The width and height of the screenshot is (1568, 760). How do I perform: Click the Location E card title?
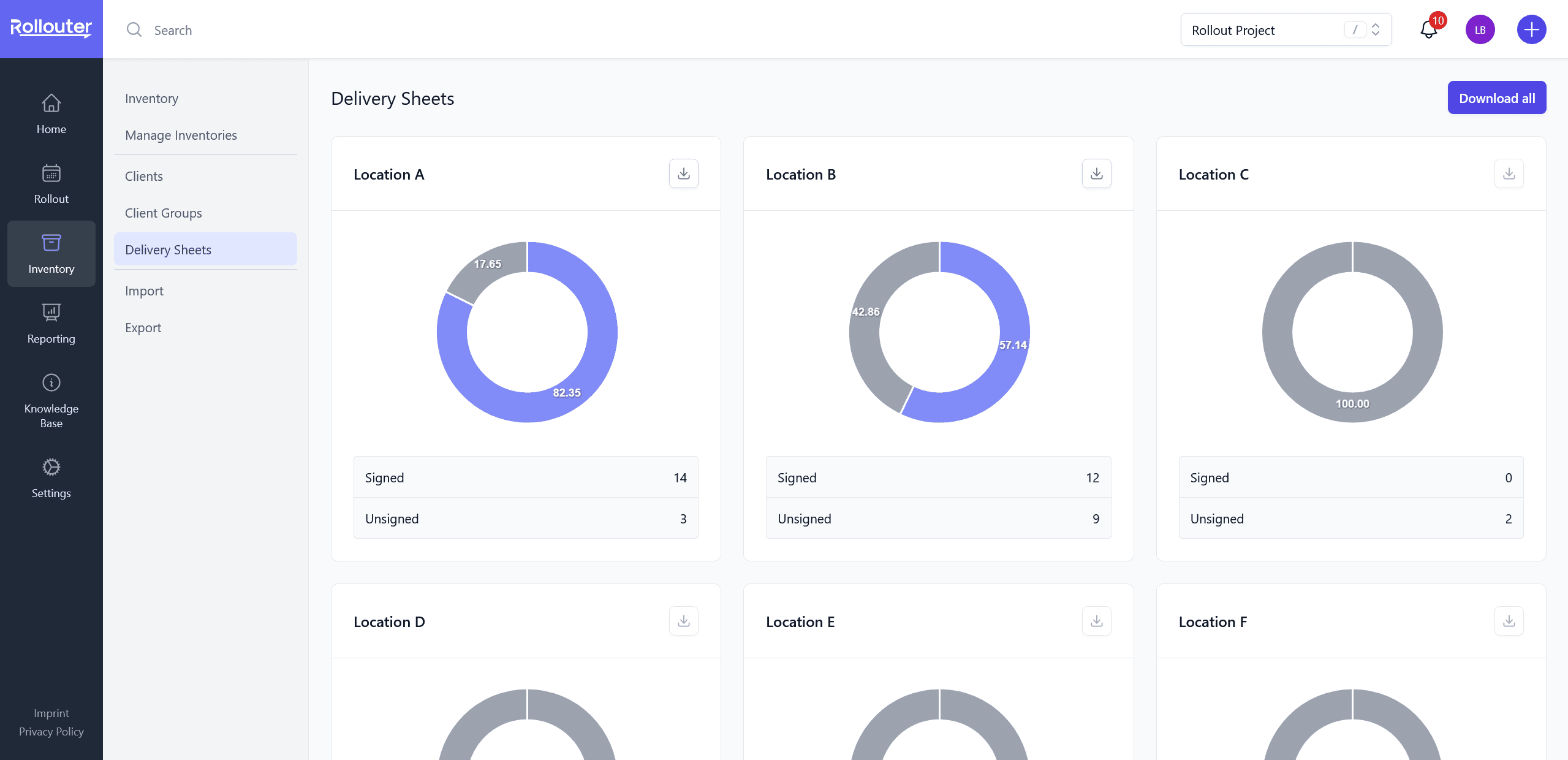800,621
